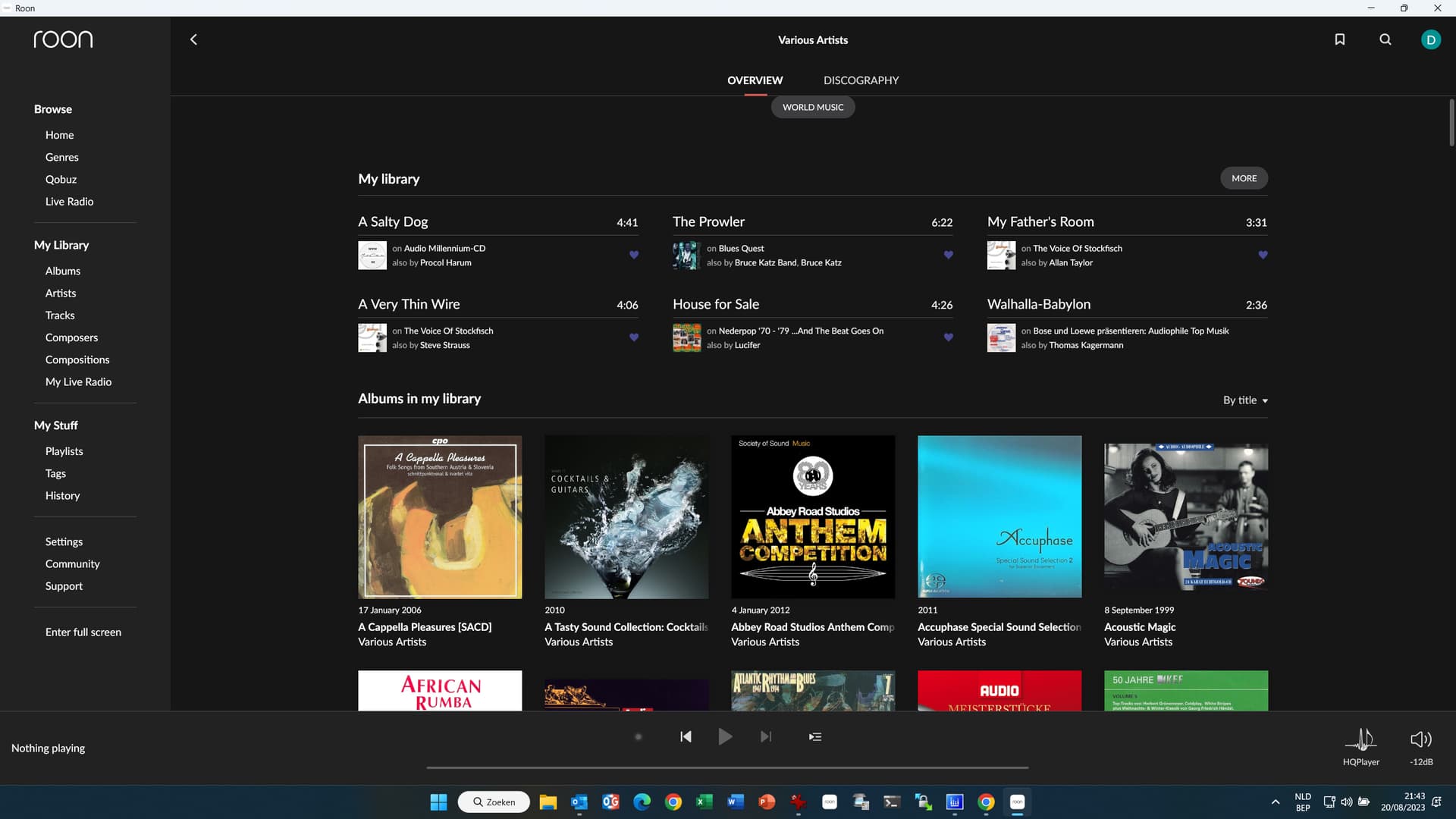
Task: Show hidden icons in system tray
Action: click(1276, 802)
